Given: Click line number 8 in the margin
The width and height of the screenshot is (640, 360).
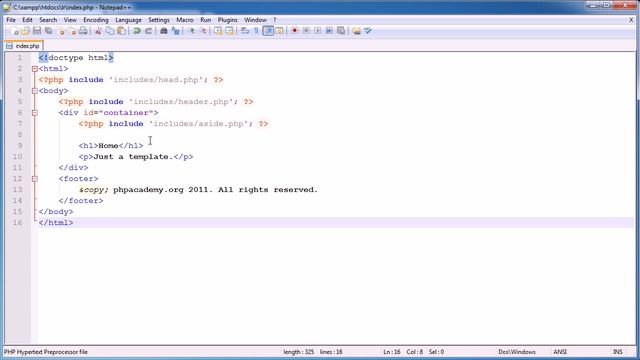Looking at the screenshot, I should tap(19, 135).
